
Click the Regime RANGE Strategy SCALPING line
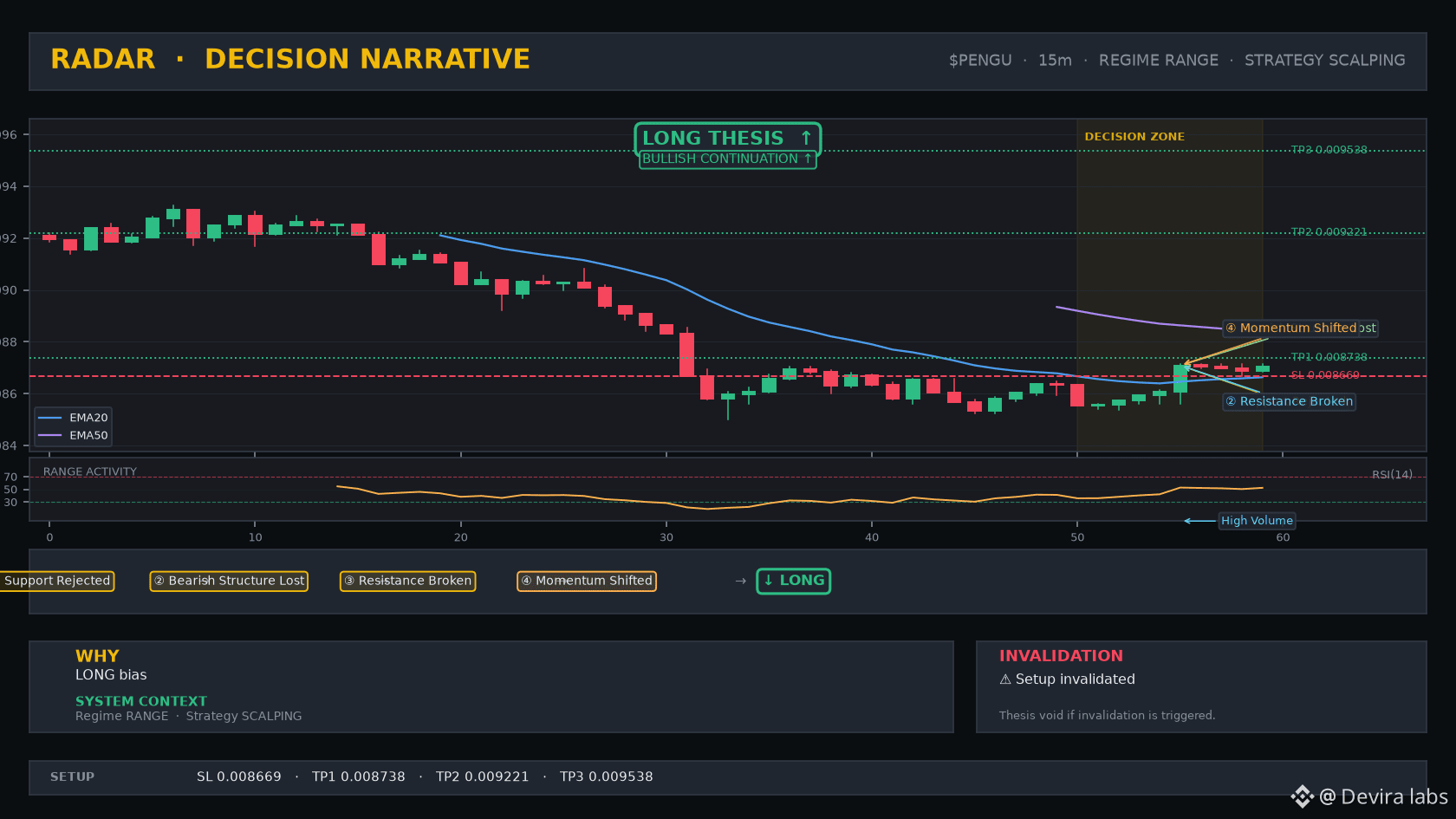point(188,717)
